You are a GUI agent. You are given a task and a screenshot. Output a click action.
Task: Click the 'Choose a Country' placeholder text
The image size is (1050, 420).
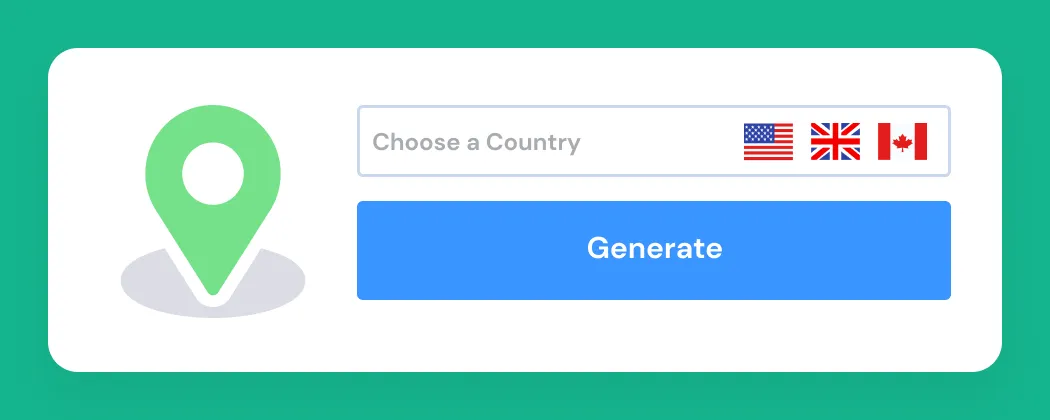[x=476, y=142]
